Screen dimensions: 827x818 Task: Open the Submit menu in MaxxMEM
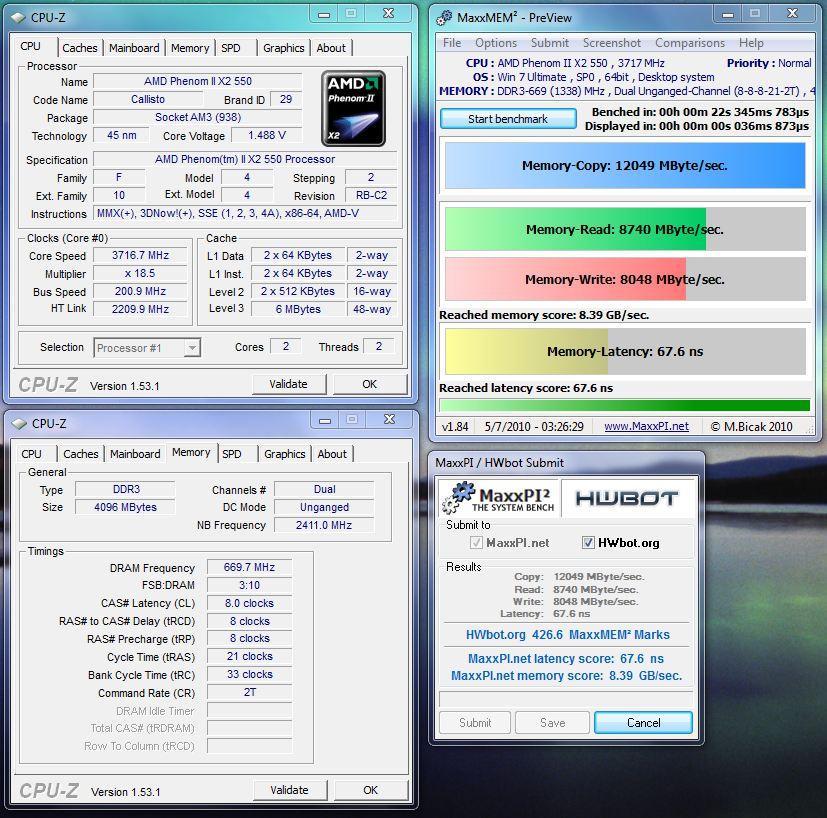(550, 43)
